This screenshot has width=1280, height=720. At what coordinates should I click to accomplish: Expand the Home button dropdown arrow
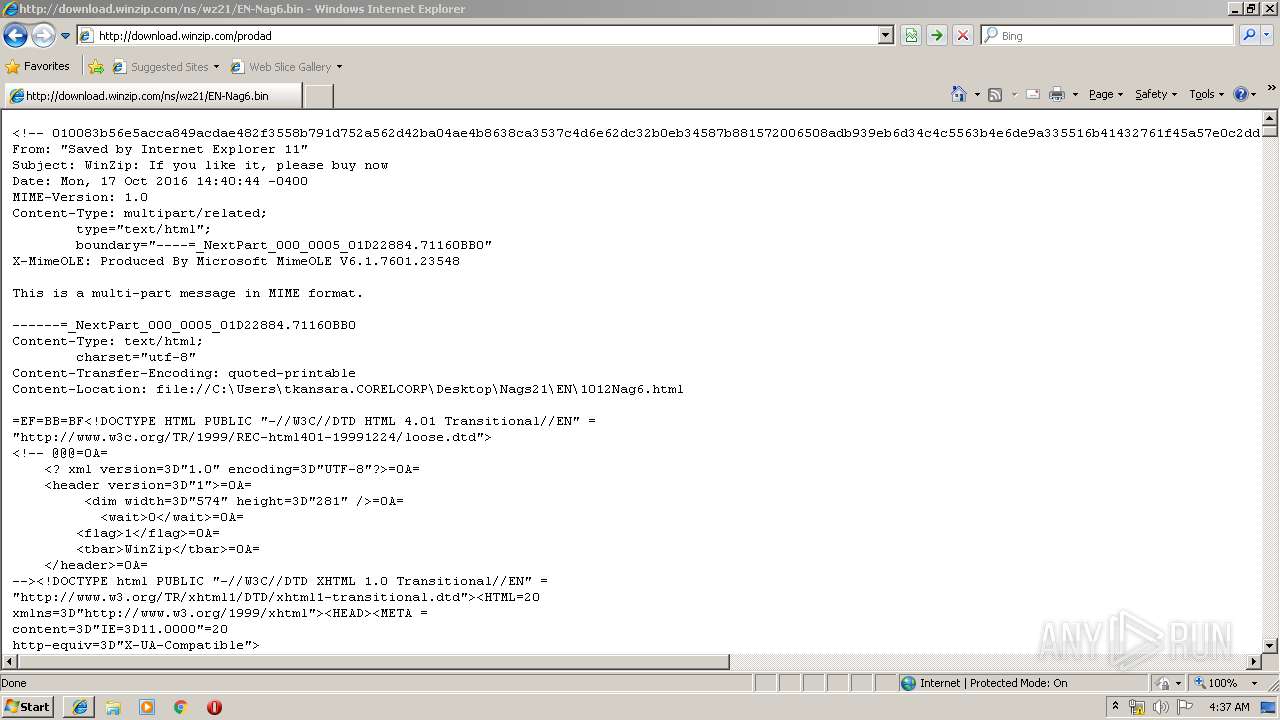point(977,95)
